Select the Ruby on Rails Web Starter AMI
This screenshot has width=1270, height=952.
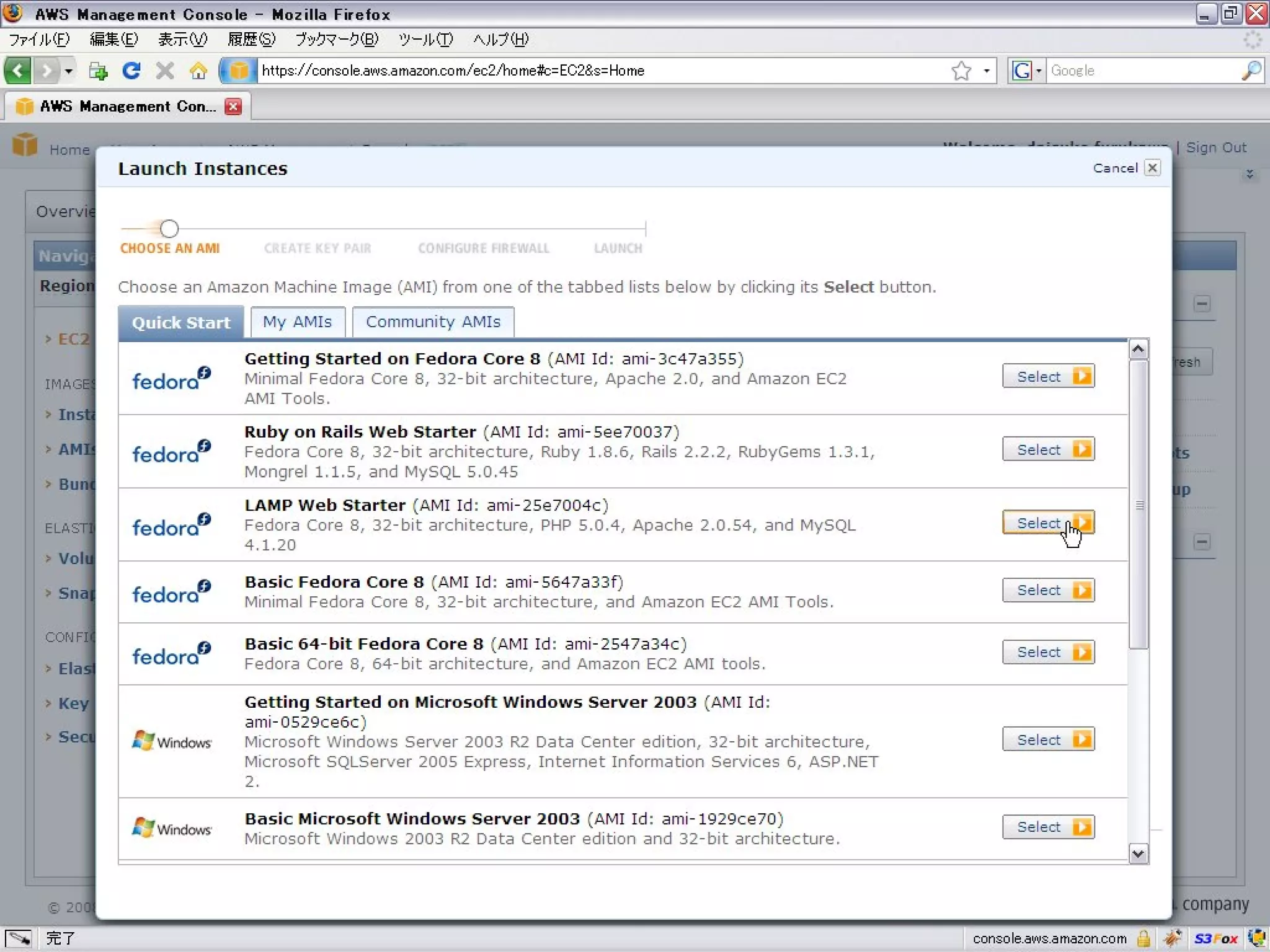pos(1048,449)
